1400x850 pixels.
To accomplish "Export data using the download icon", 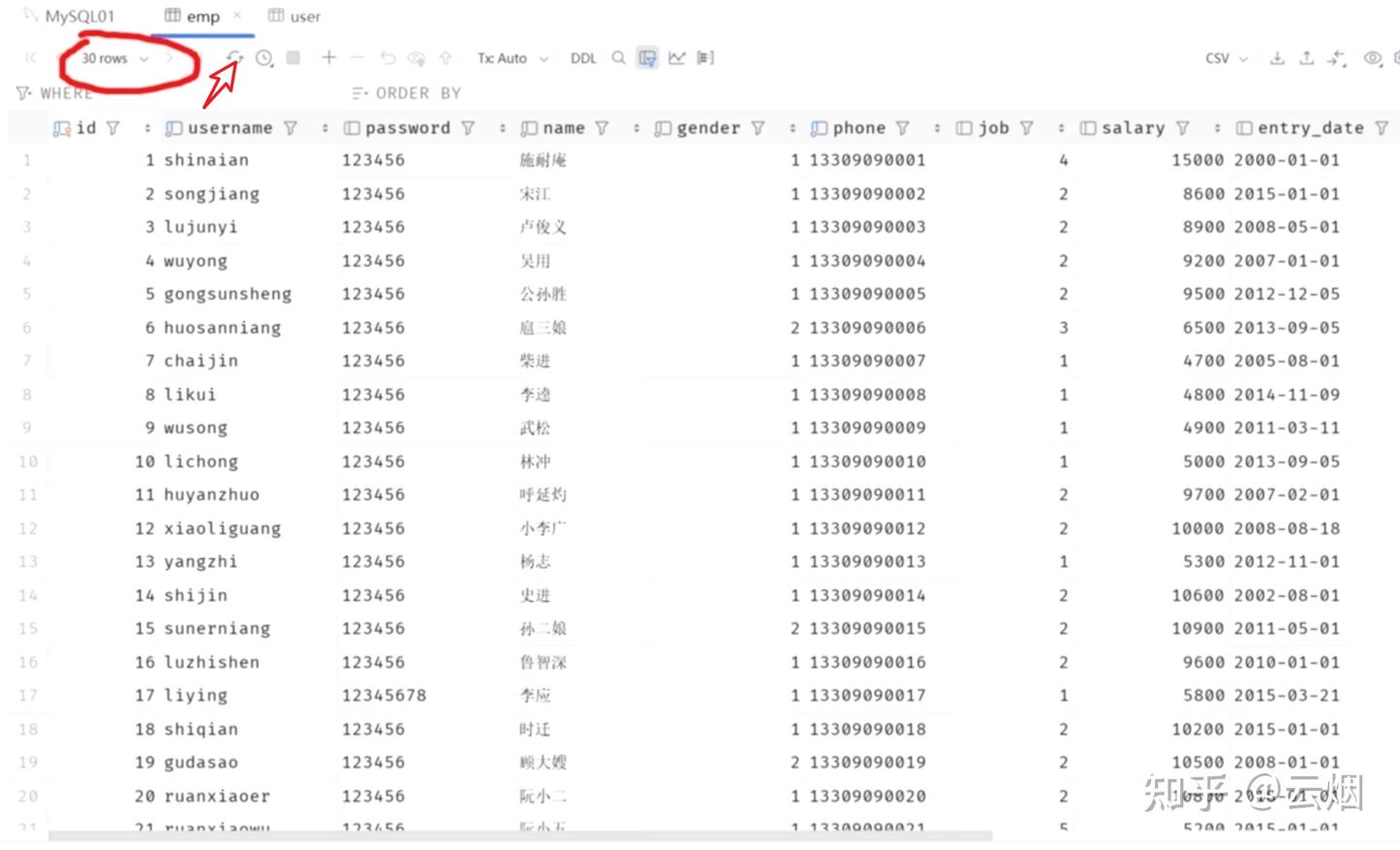I will pyautogui.click(x=1277, y=58).
